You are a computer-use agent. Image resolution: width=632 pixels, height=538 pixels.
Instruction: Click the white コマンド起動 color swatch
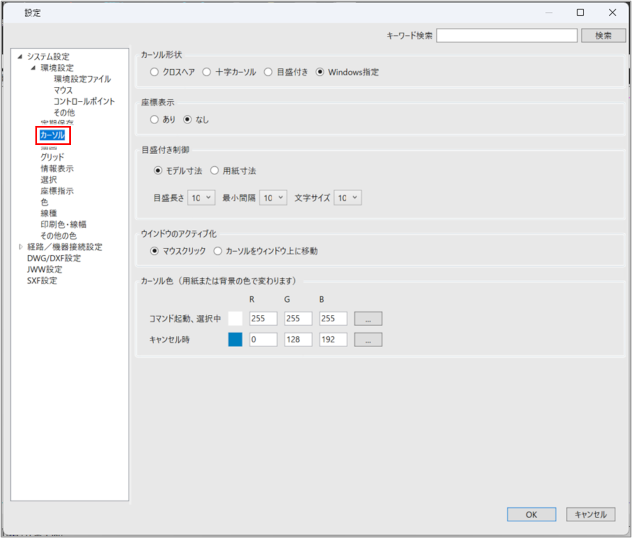pos(235,318)
